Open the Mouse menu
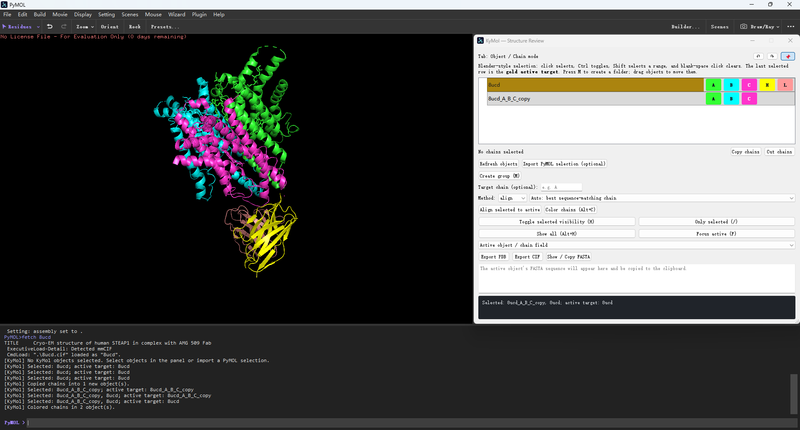The height and width of the screenshot is (430, 800). click(x=153, y=14)
